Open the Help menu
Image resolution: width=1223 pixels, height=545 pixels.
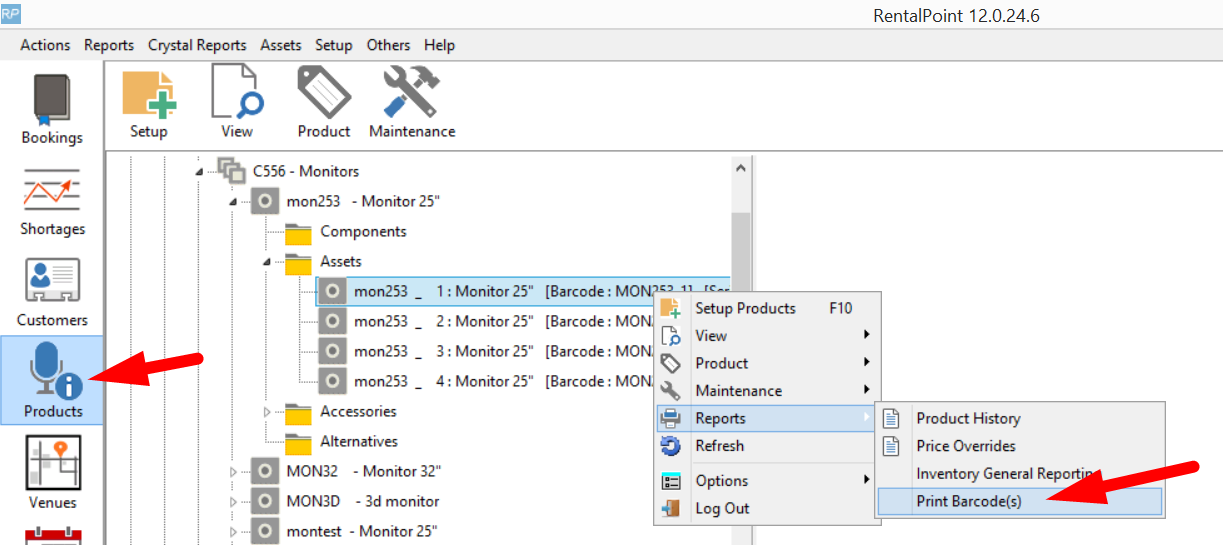click(x=439, y=45)
